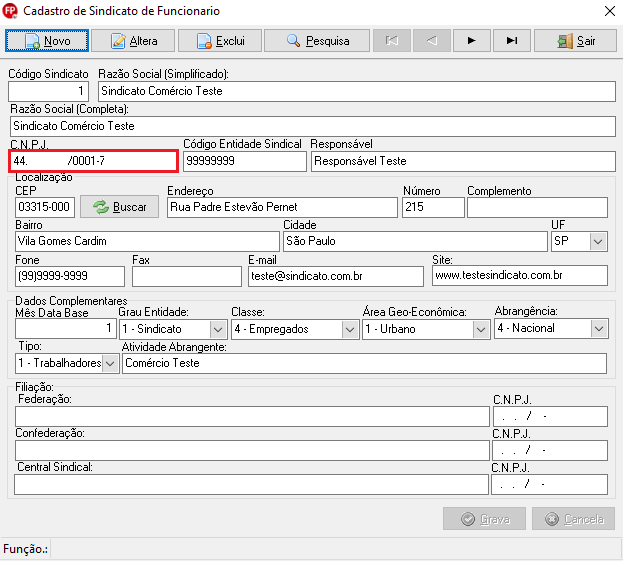The width and height of the screenshot is (623, 561).
Task: Click the E-mail field
Action: tap(336, 276)
